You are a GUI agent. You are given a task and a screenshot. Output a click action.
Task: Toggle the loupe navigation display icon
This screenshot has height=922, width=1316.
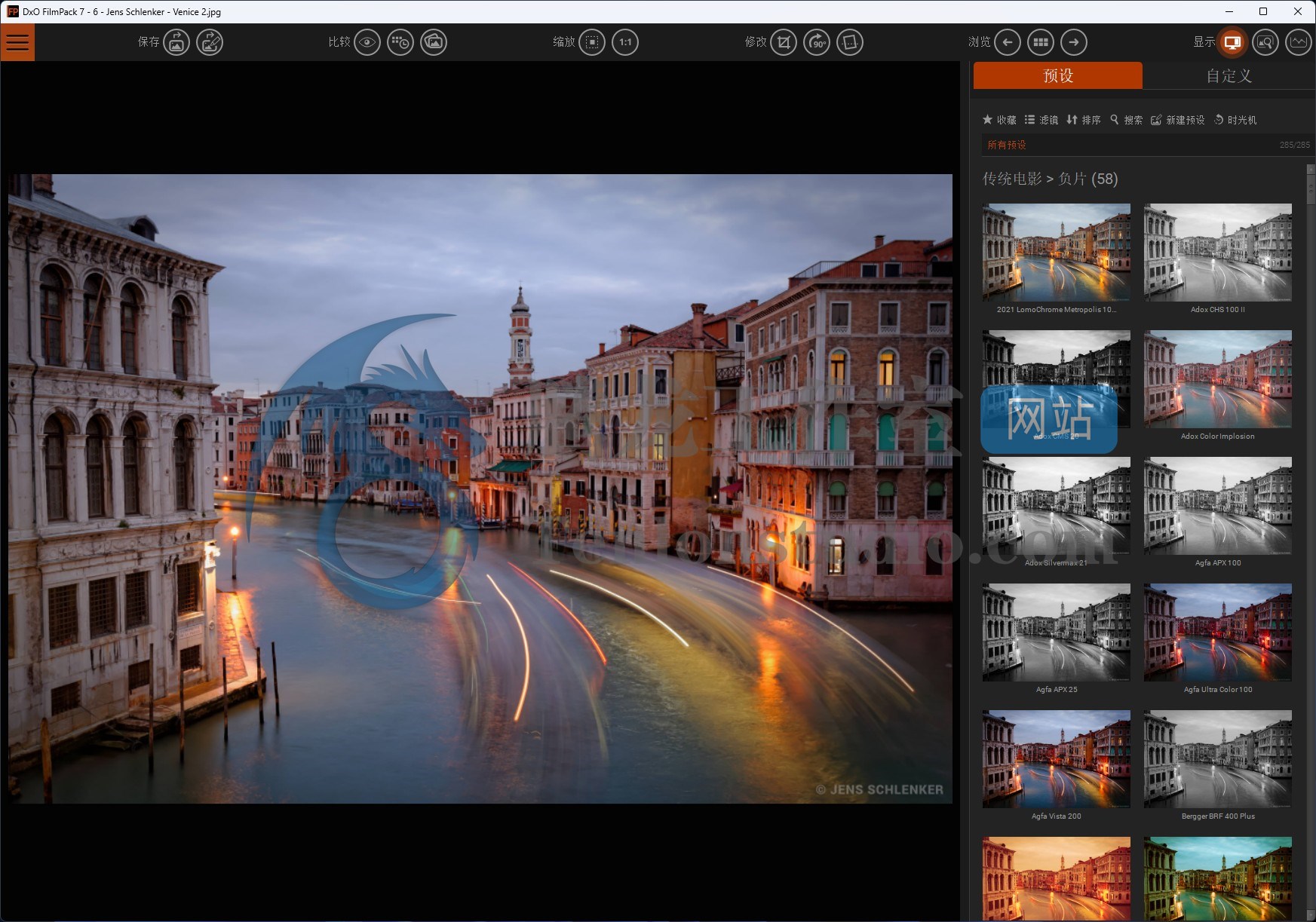1265,42
